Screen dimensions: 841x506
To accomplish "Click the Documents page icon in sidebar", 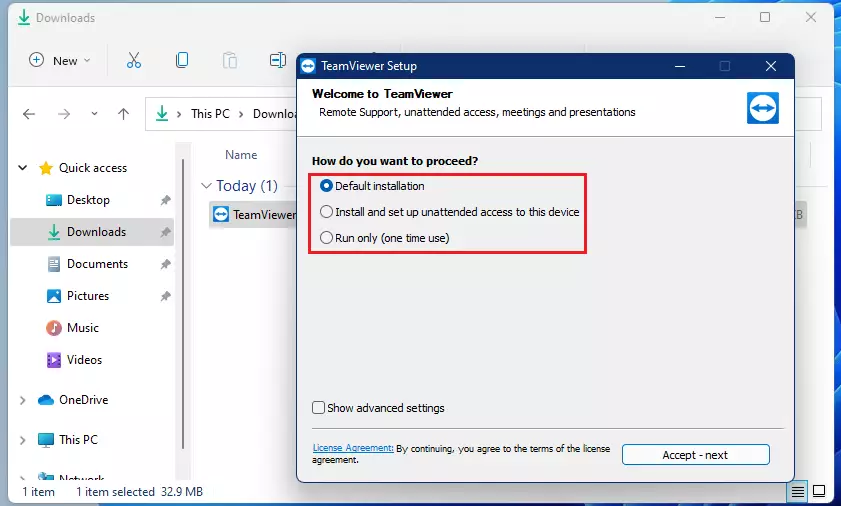I will (x=54, y=264).
